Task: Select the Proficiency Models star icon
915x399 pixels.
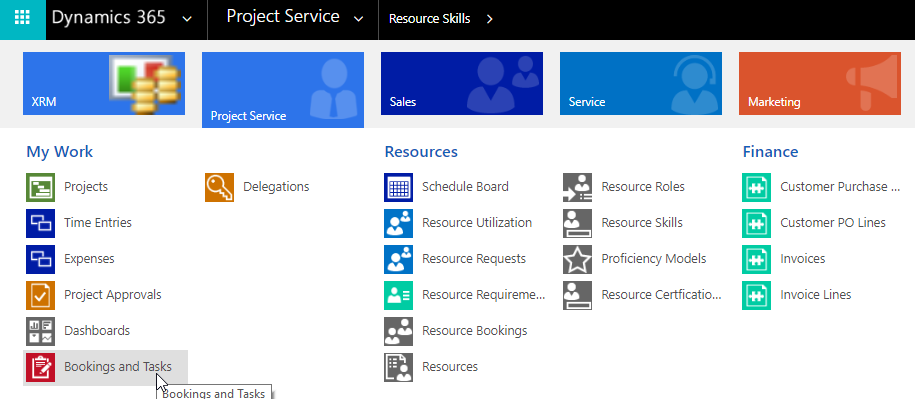Action: point(578,259)
